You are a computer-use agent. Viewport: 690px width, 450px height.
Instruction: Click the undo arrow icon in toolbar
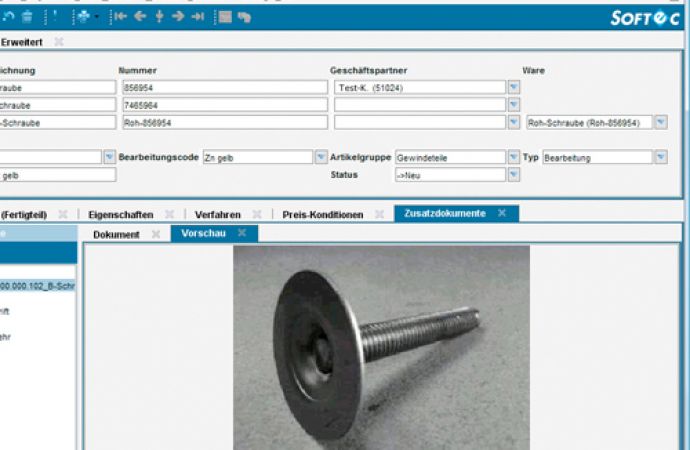point(10,17)
